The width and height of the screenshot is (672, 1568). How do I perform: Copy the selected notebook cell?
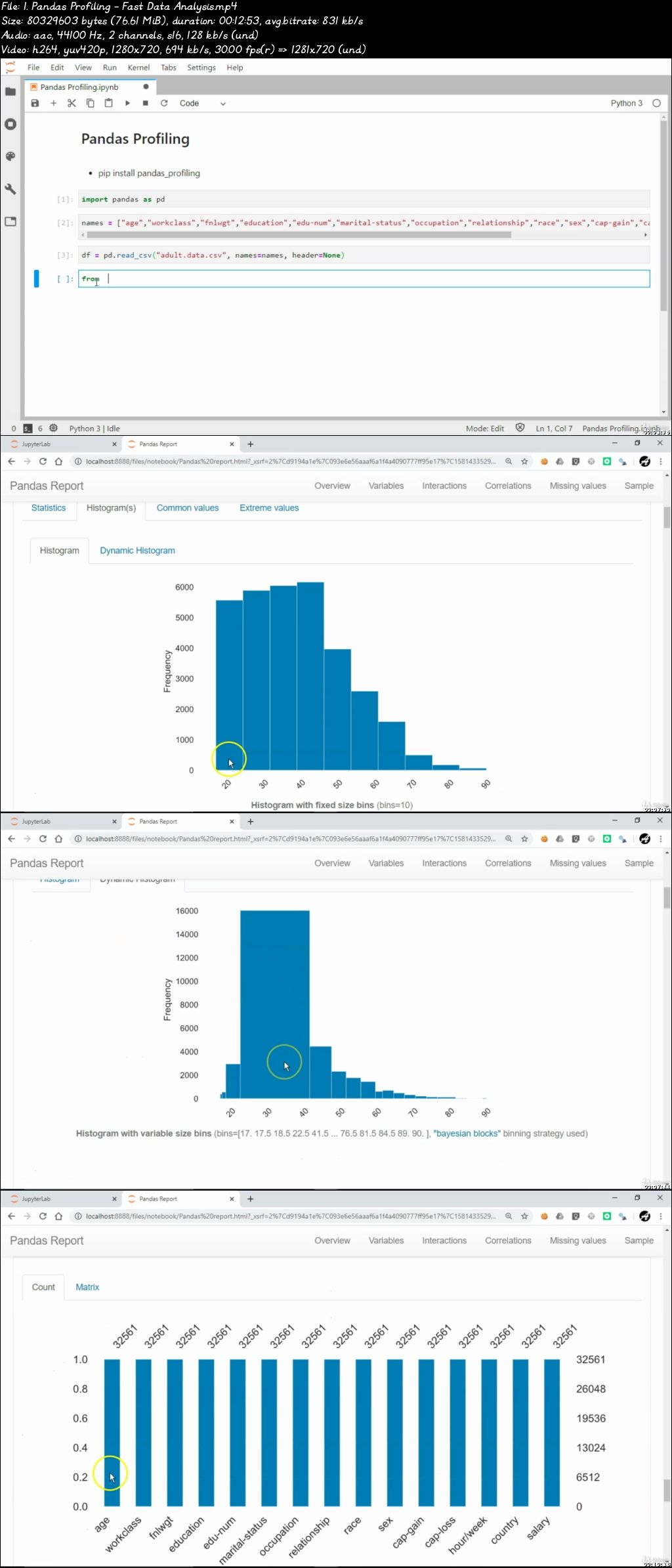tap(91, 103)
